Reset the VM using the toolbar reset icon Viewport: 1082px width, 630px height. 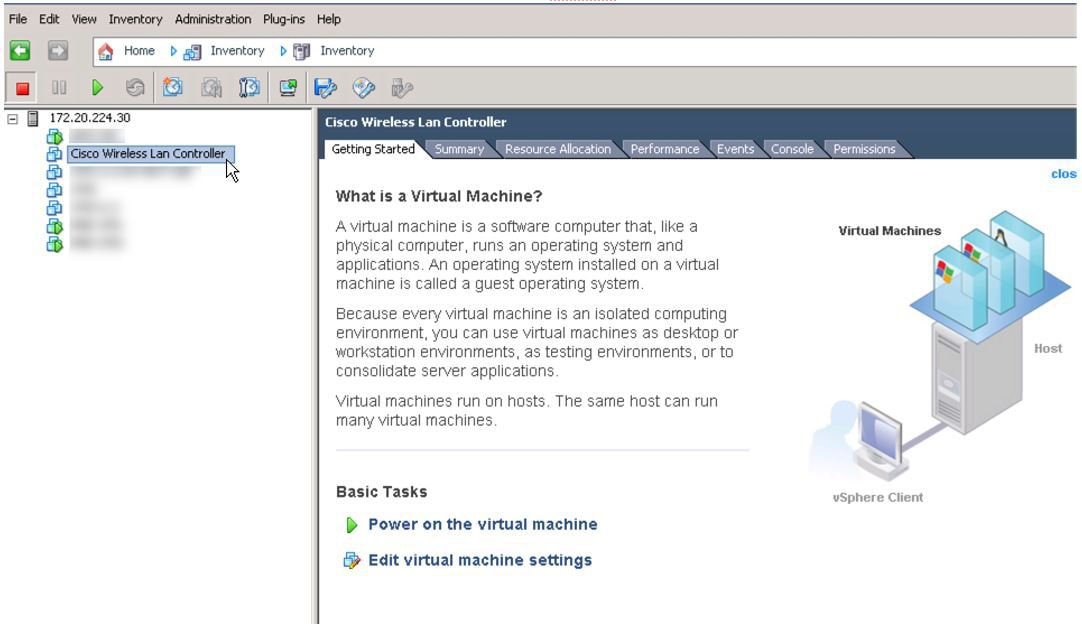[x=135, y=88]
